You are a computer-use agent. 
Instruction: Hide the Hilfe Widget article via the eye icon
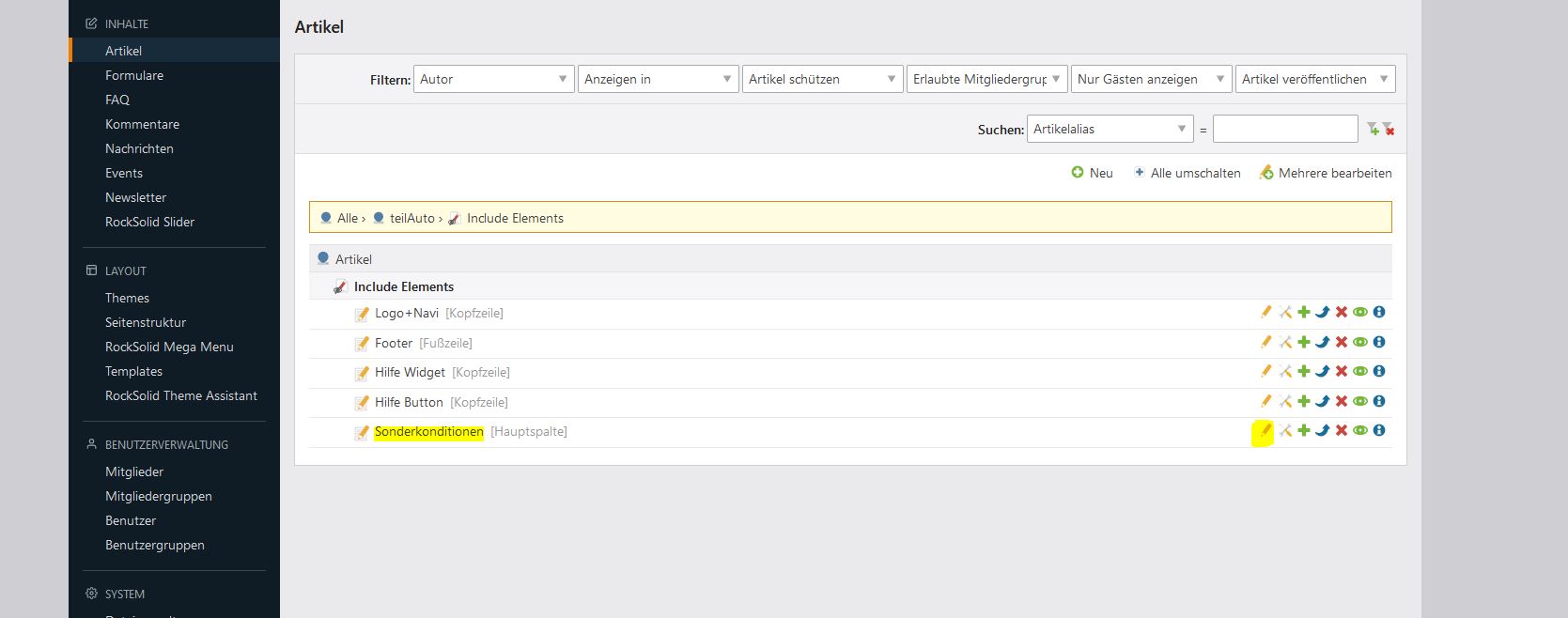coord(1360,372)
